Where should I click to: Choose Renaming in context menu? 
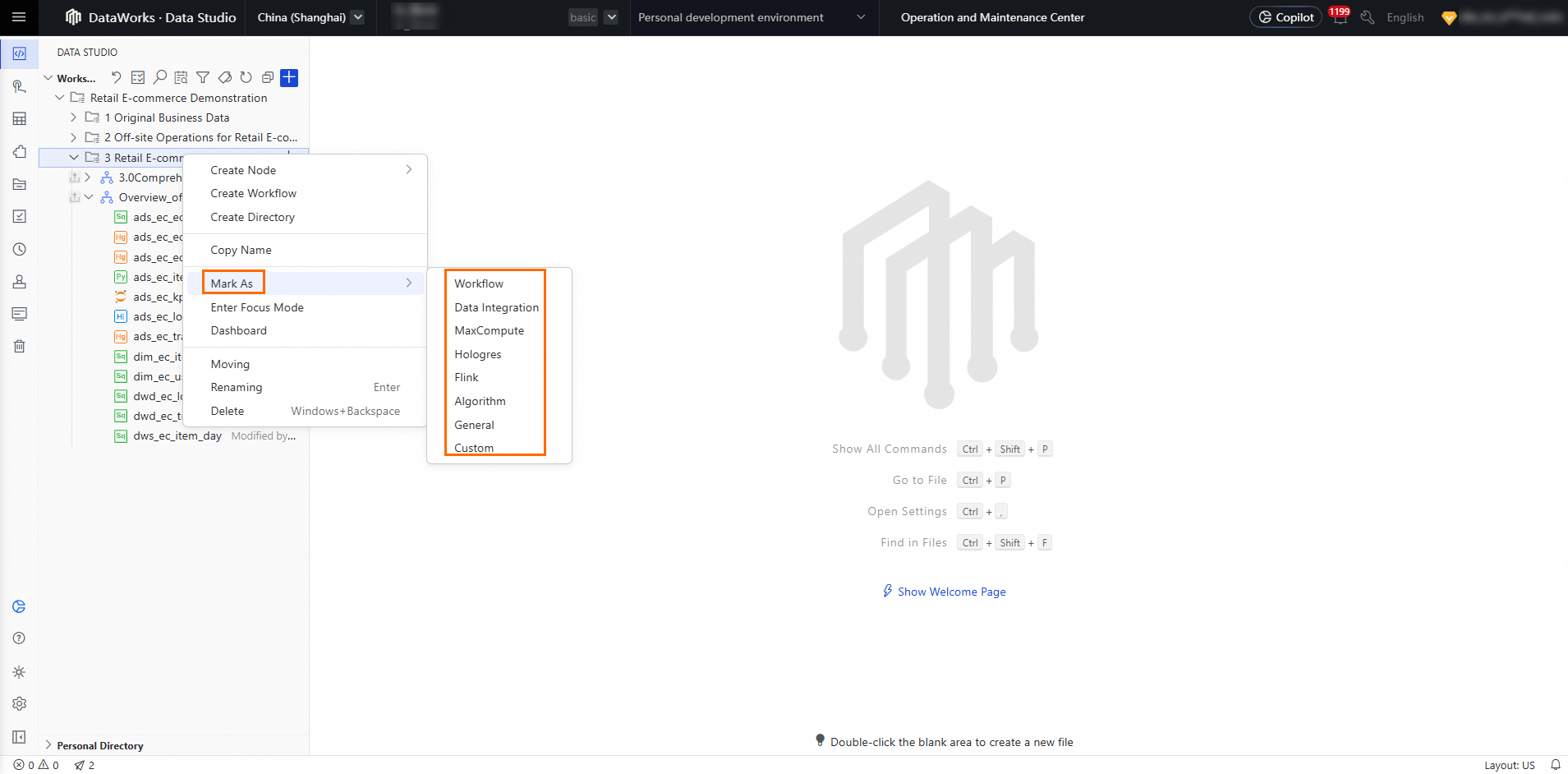(x=306, y=387)
